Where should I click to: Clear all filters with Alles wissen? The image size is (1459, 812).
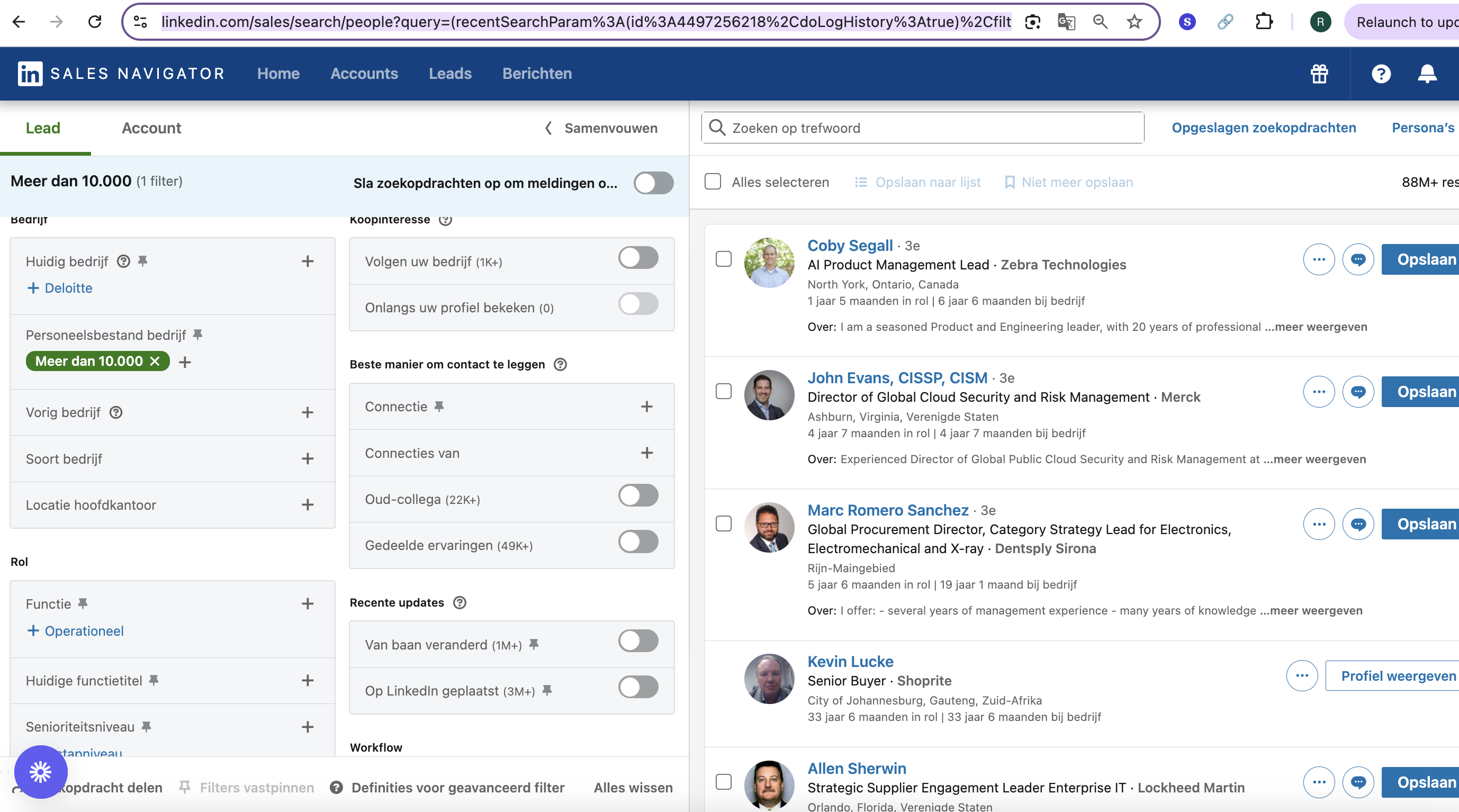point(633,788)
